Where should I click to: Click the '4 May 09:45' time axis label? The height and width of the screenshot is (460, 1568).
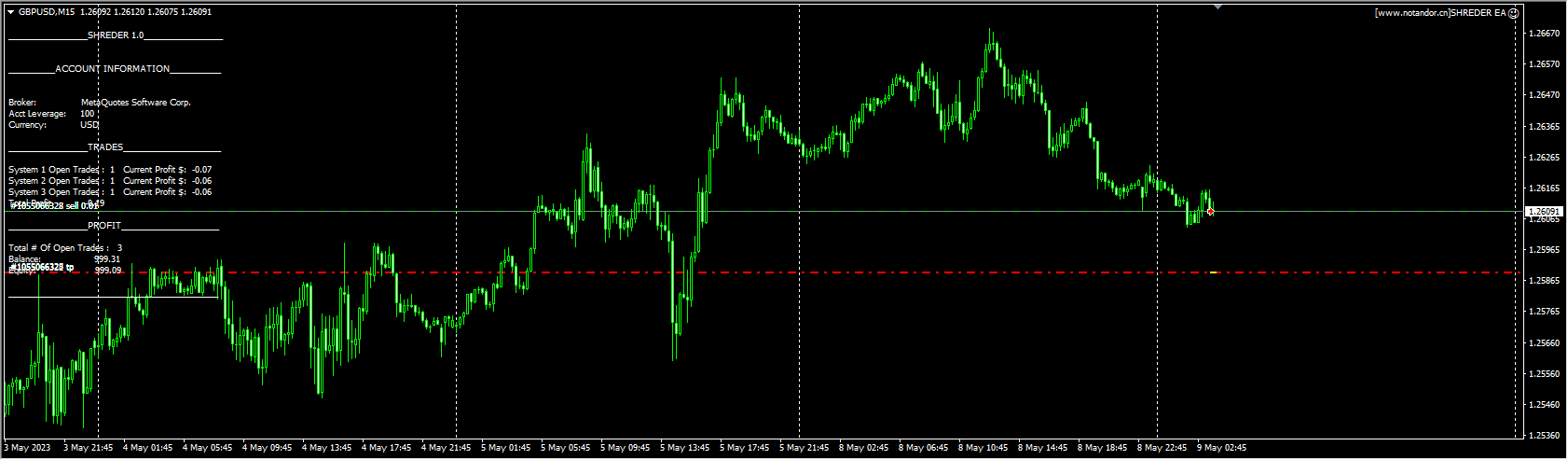point(267,448)
